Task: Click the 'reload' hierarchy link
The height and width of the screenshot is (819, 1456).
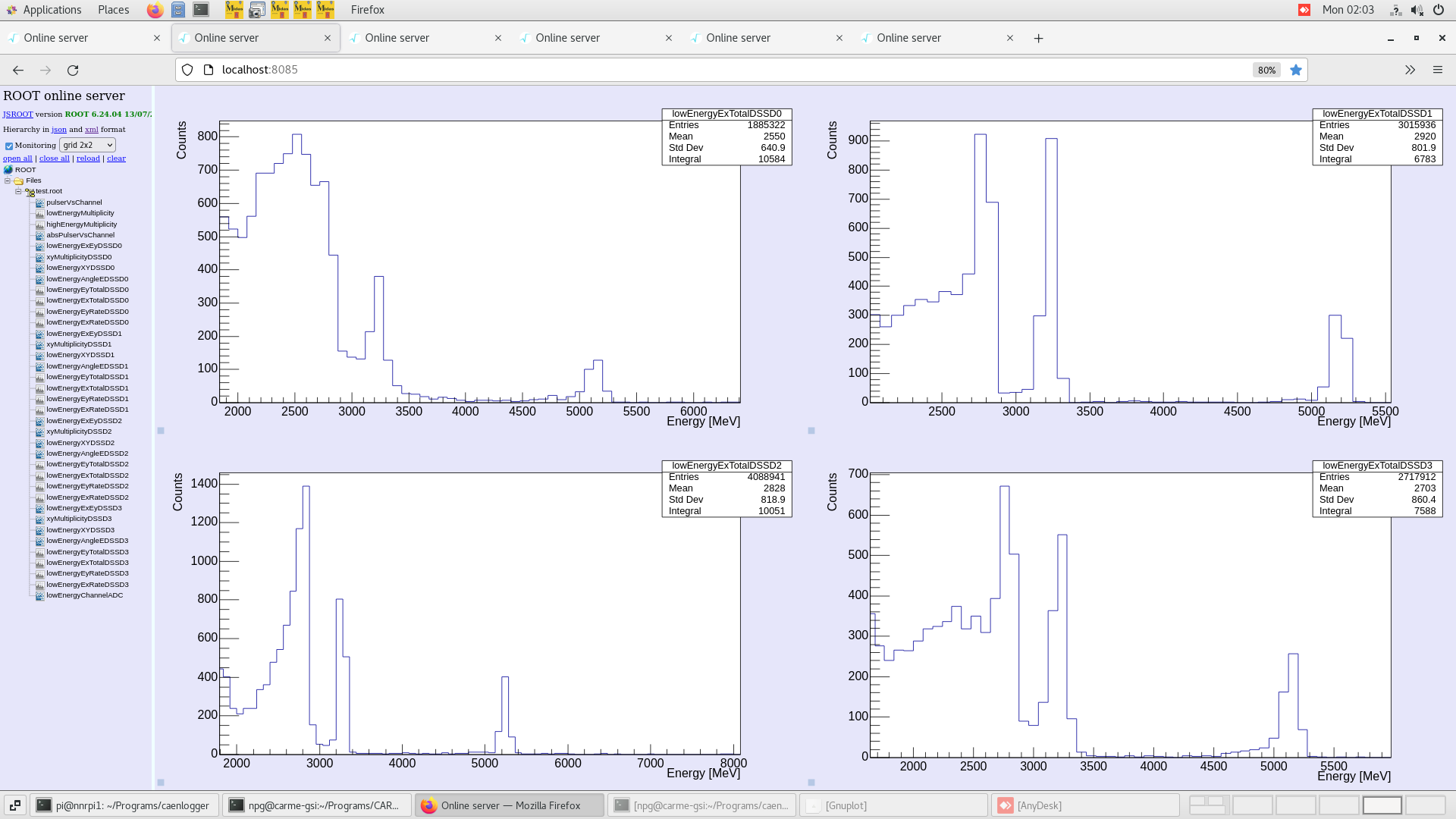Action: [88, 158]
